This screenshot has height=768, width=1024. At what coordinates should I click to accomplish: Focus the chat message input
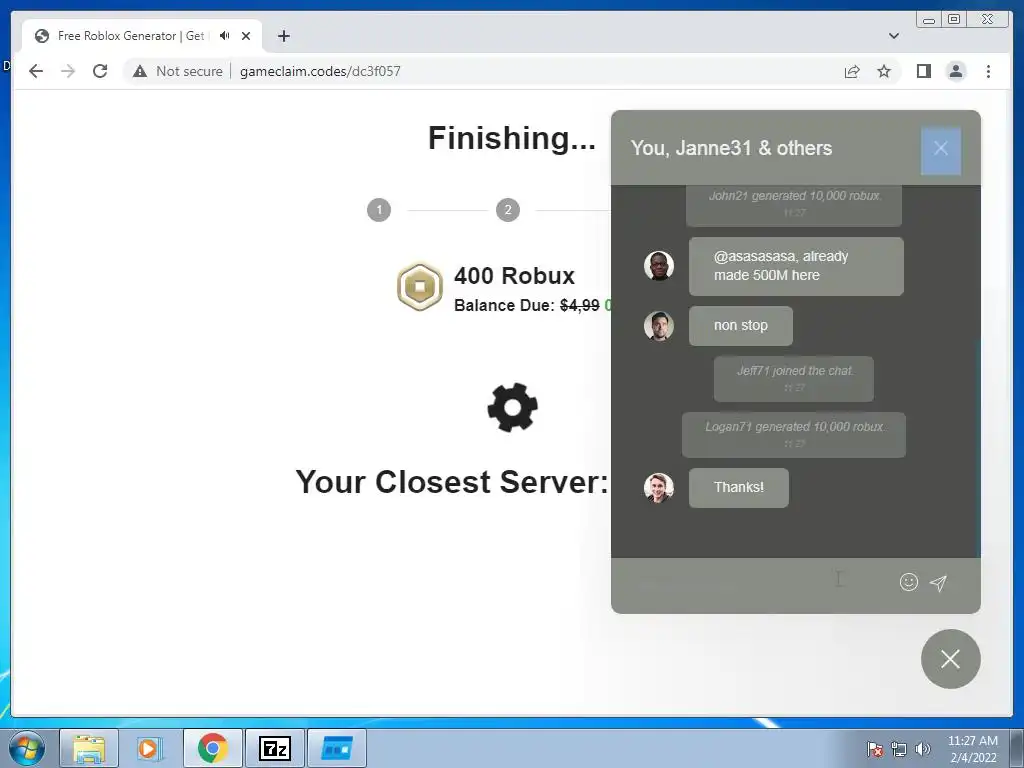click(758, 582)
